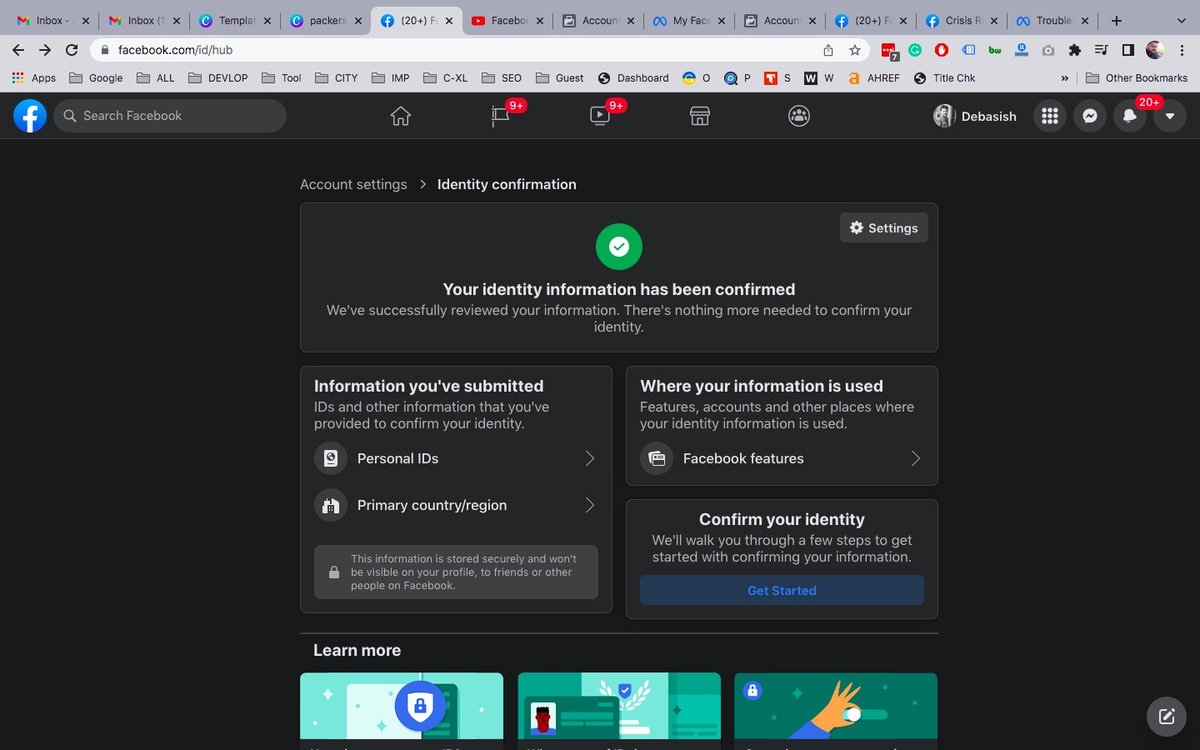
Task: Reload the current page
Action: [72, 50]
